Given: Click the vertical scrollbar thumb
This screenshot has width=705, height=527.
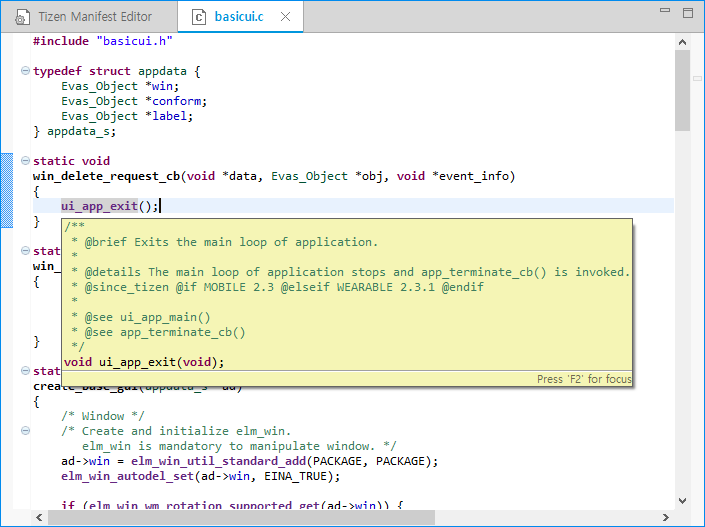Looking at the screenshot, I should click(682, 90).
